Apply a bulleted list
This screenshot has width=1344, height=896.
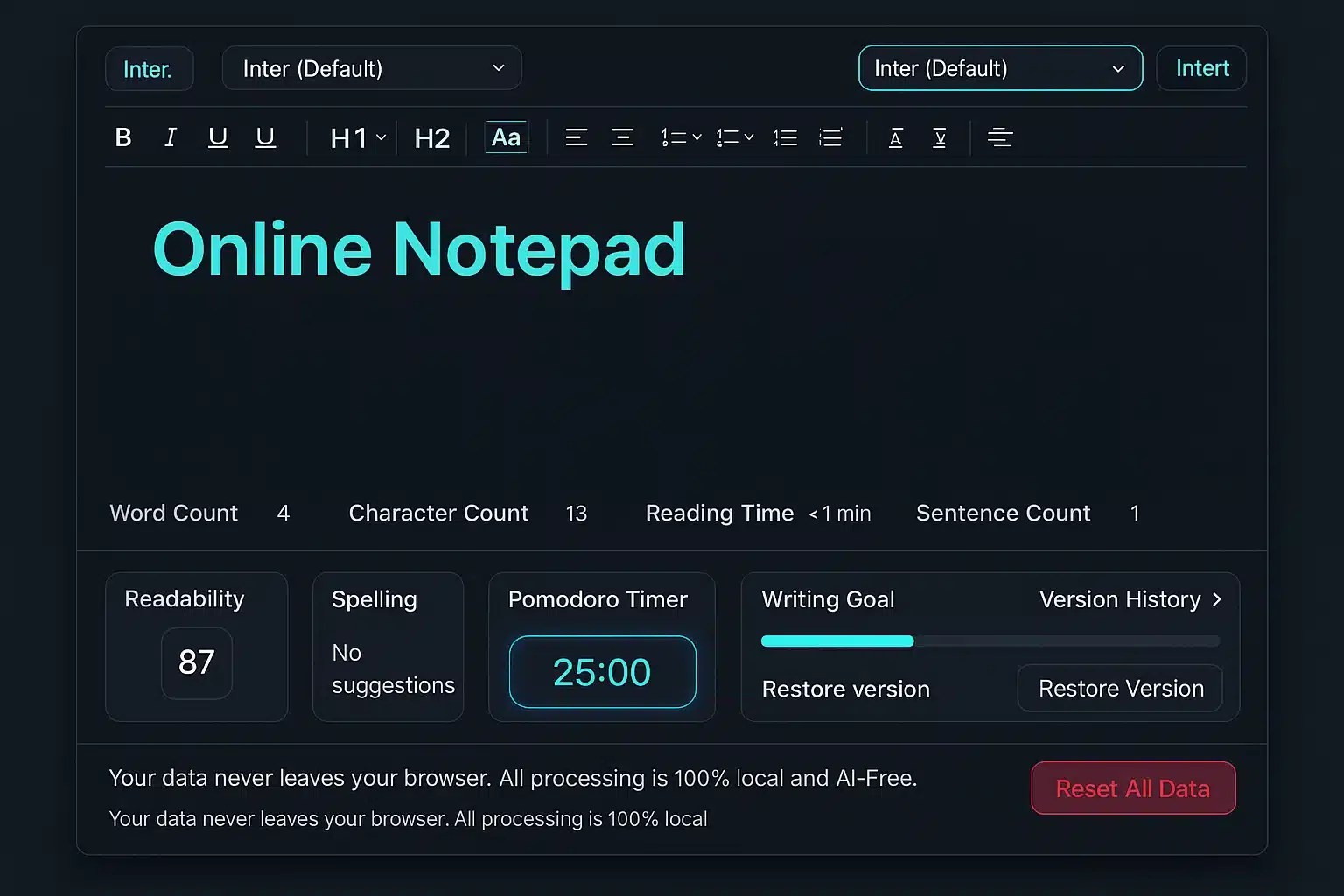click(x=829, y=136)
